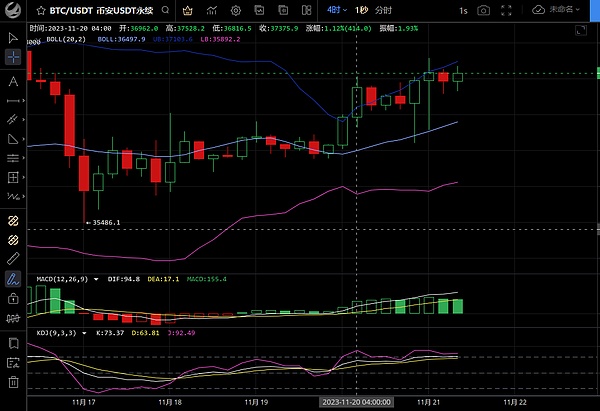Click the trash icon to delete drawings

[x=13, y=381]
